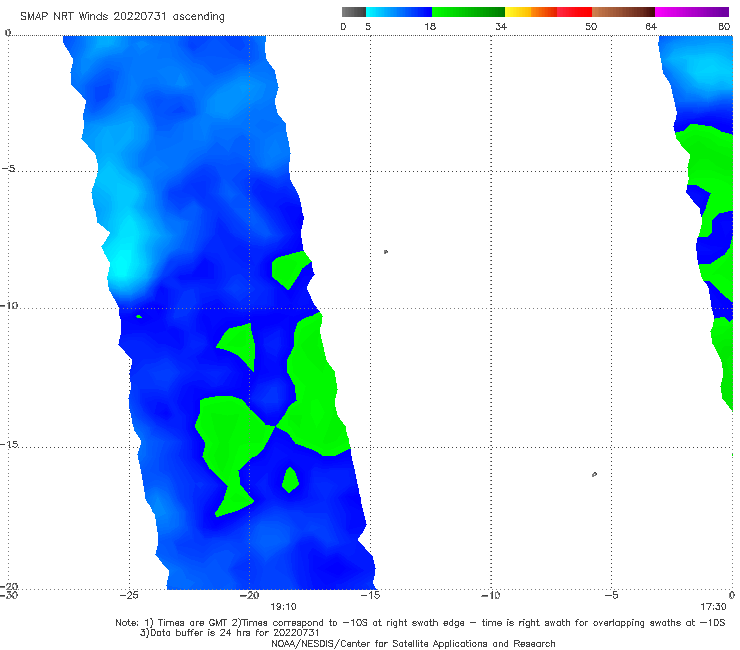Click the '19:10' swath time label
740x650 pixels.
point(283,607)
